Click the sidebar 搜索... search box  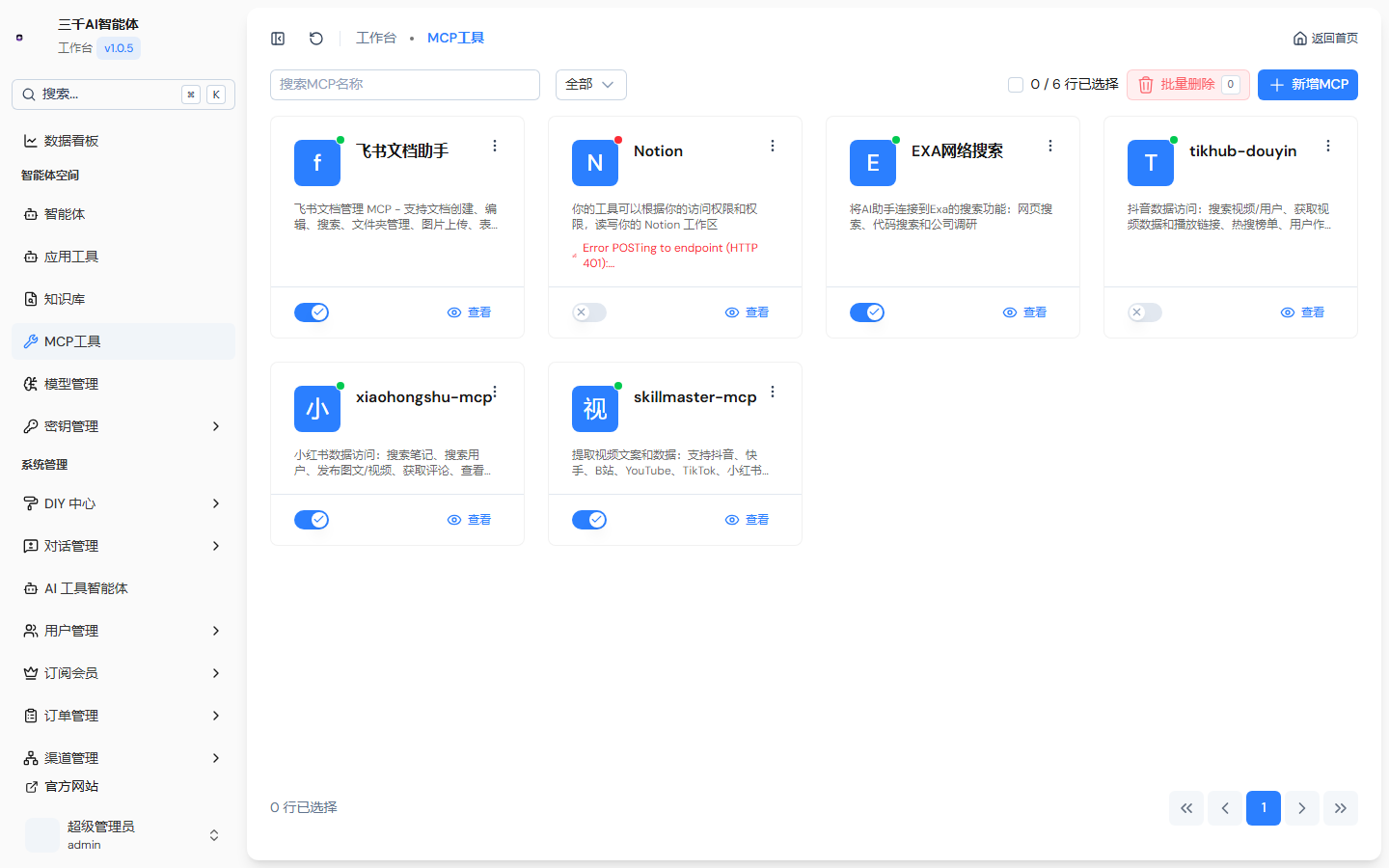123,95
